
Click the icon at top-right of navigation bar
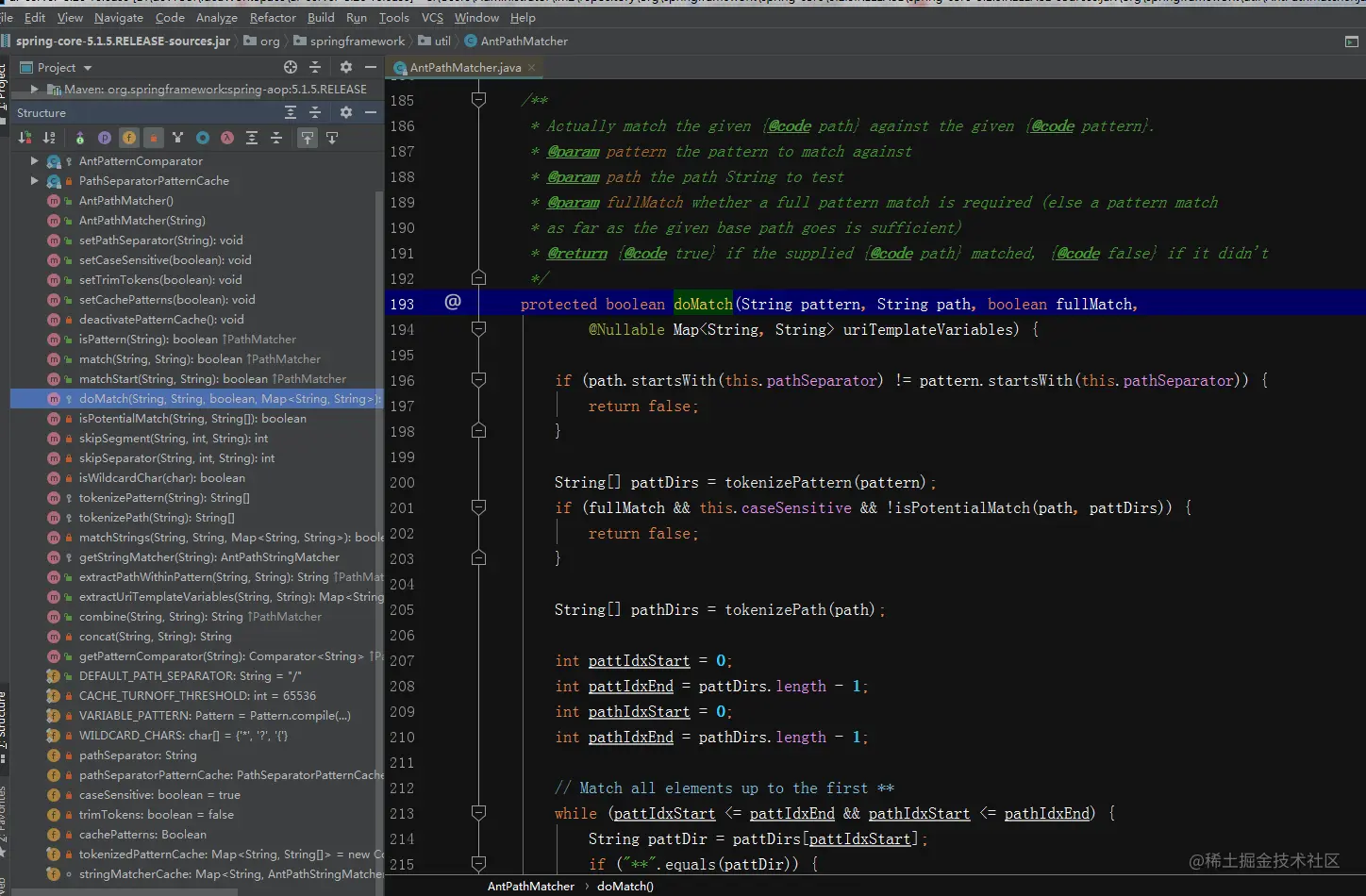coord(1352,41)
